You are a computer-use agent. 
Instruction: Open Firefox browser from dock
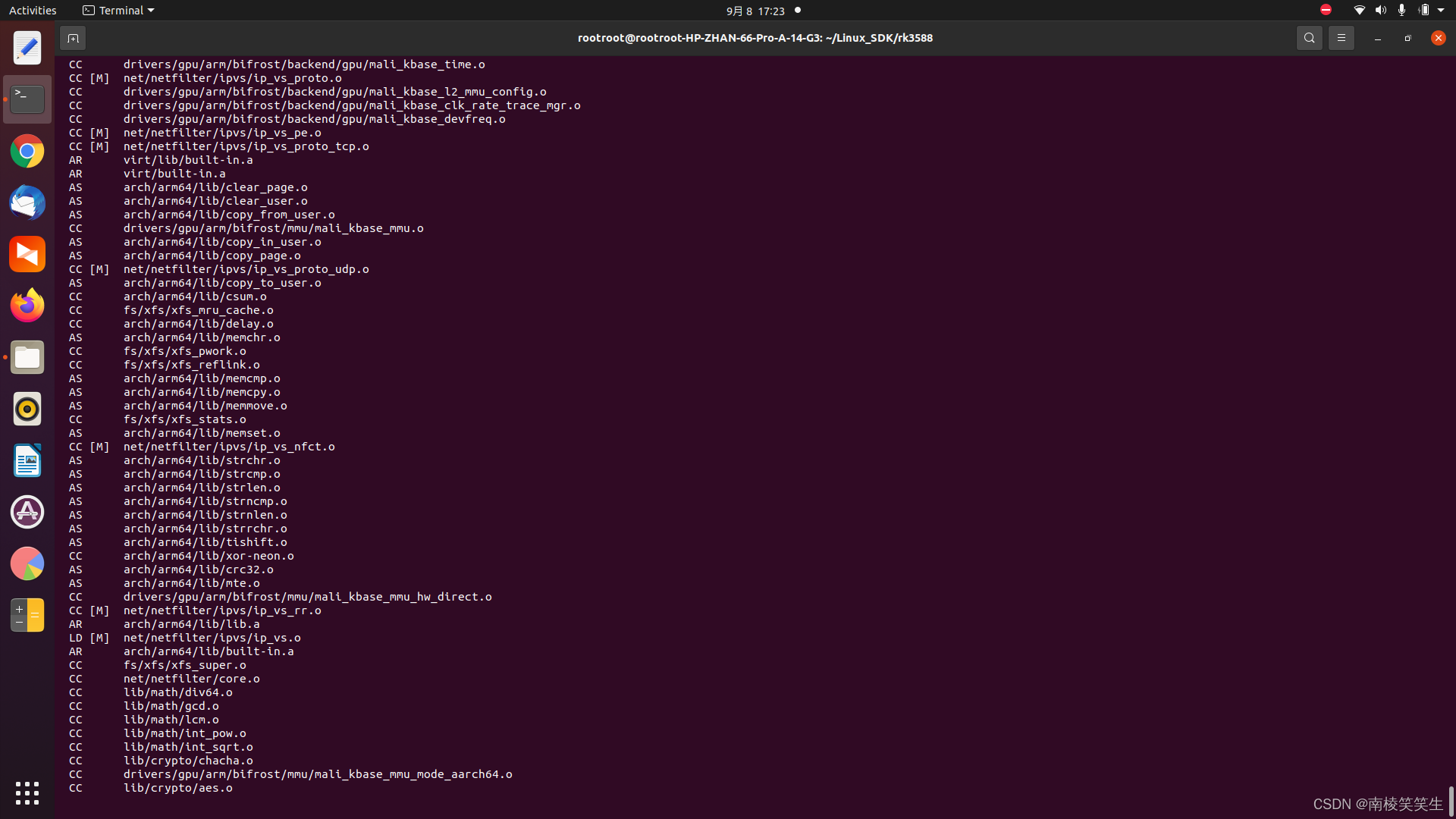pyautogui.click(x=27, y=306)
